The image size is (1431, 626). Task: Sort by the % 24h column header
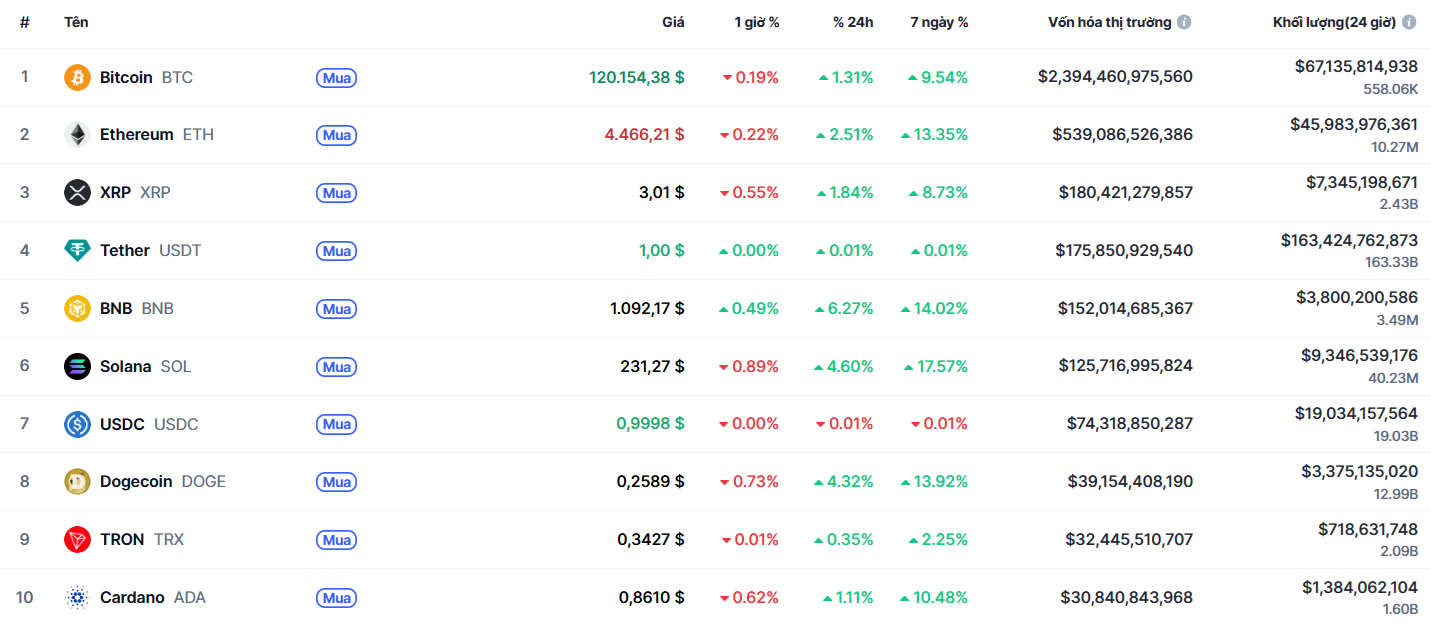coord(852,22)
